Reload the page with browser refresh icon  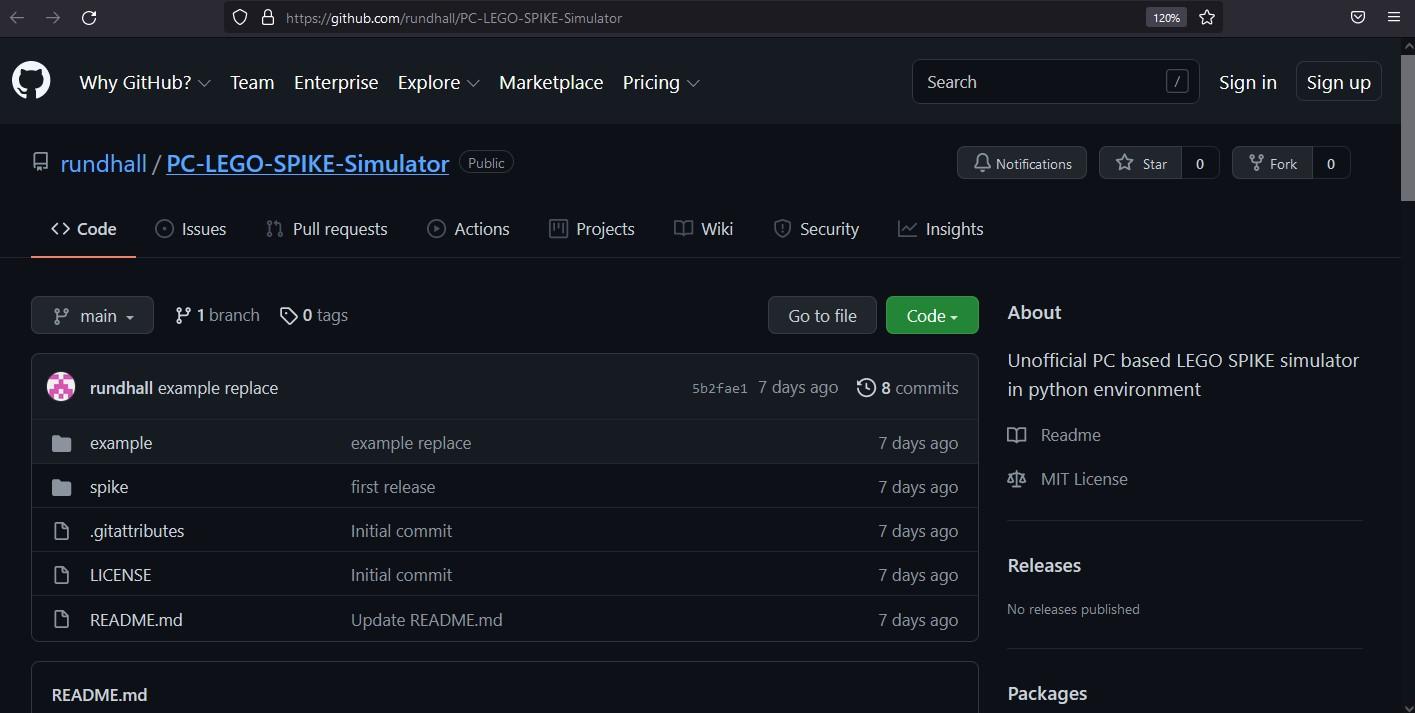[89, 18]
